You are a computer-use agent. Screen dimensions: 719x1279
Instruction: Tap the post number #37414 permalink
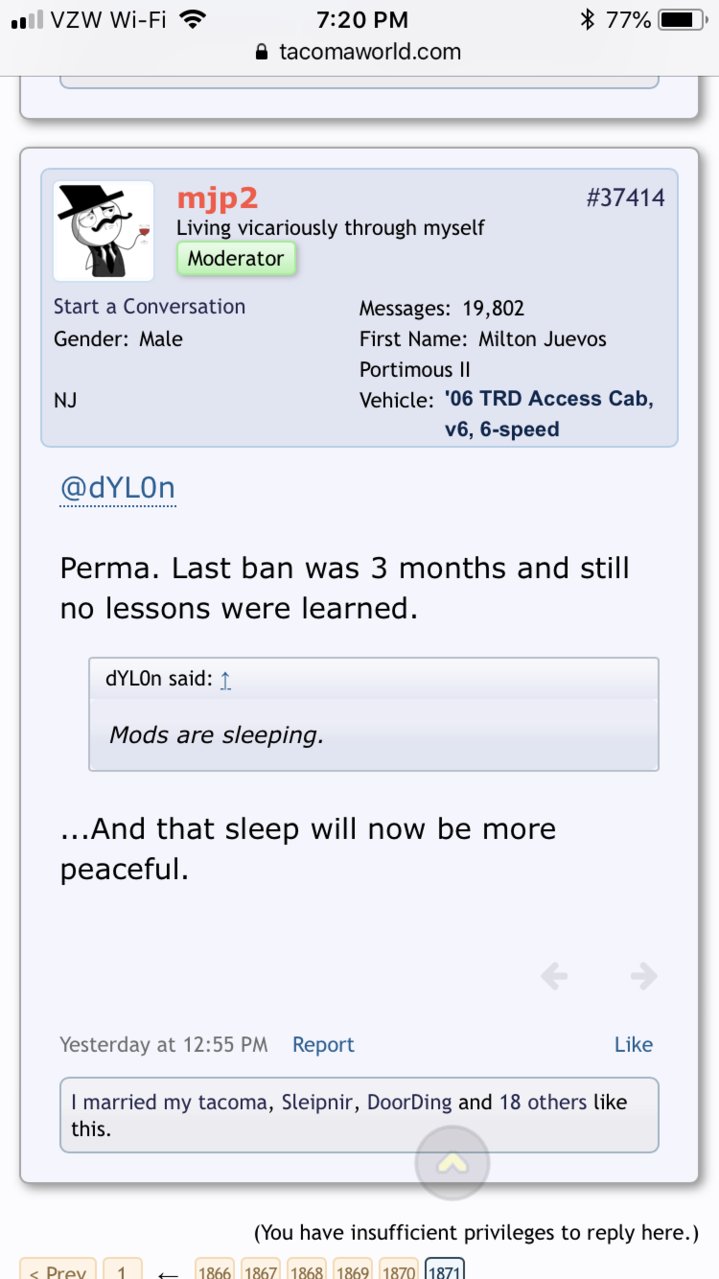(x=625, y=197)
